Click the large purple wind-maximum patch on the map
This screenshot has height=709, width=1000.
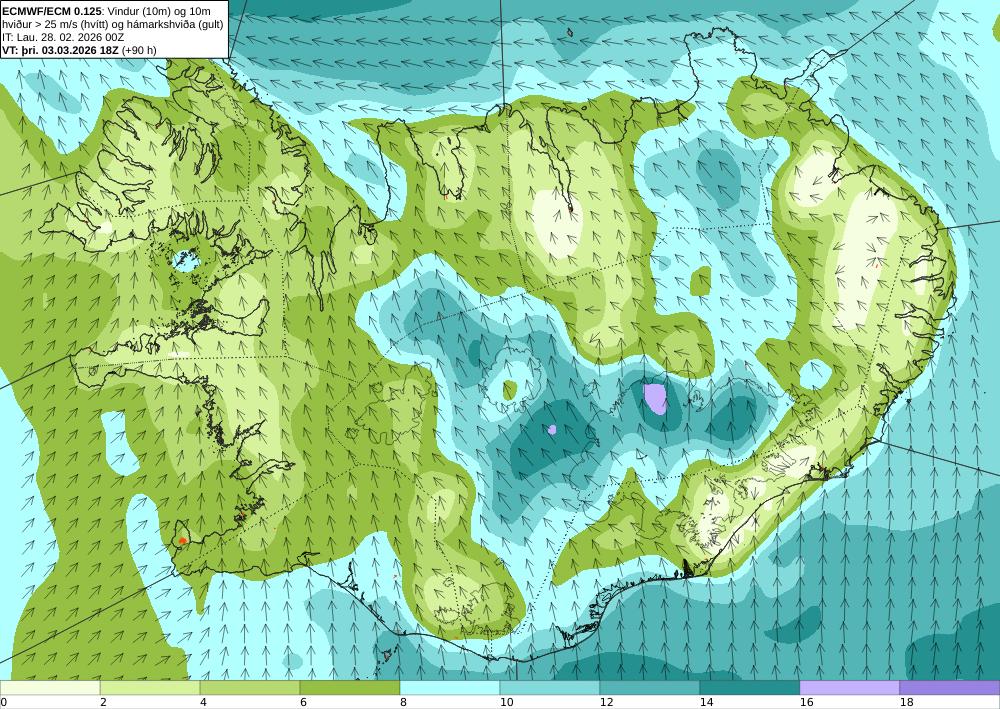tap(655, 398)
